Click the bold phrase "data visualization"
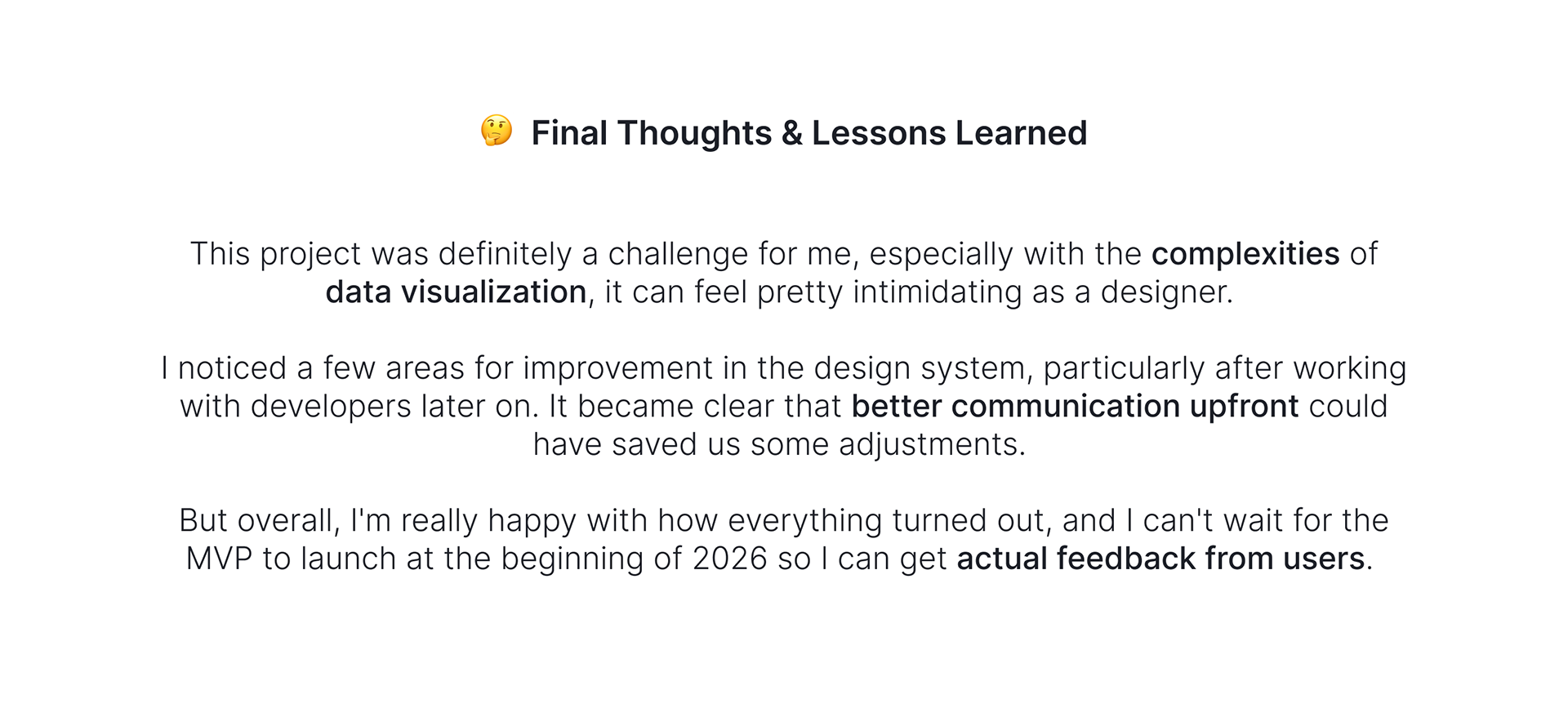 [456, 292]
